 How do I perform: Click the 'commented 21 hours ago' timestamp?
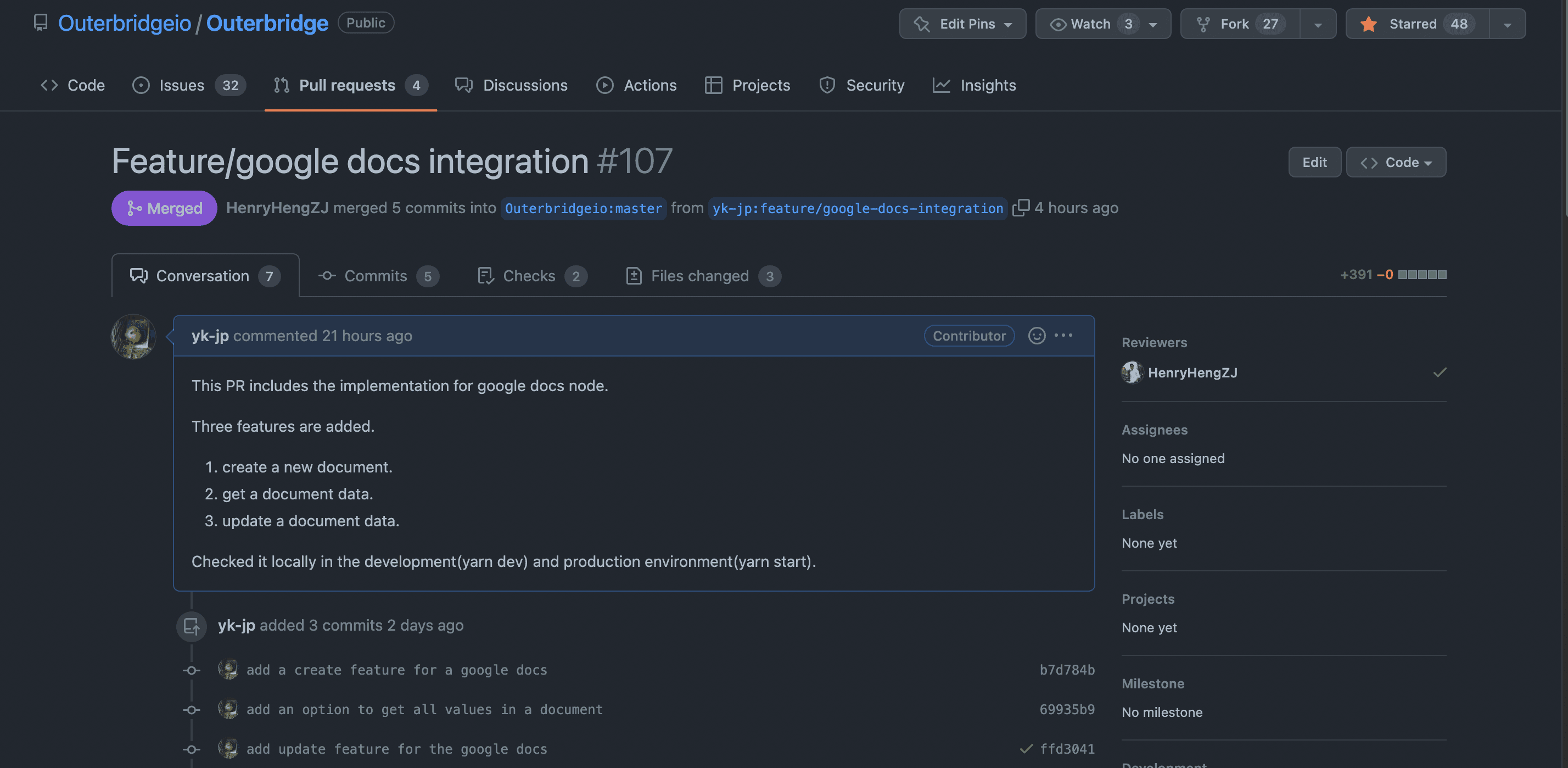pyautogui.click(x=323, y=336)
